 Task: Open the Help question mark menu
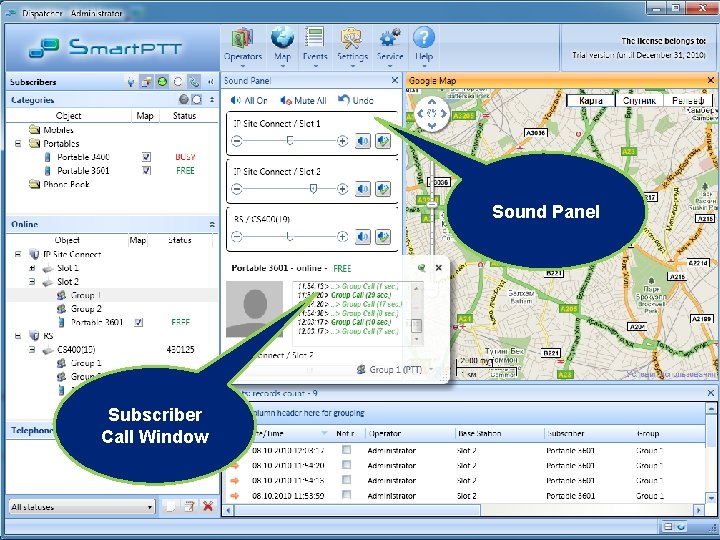tap(423, 45)
